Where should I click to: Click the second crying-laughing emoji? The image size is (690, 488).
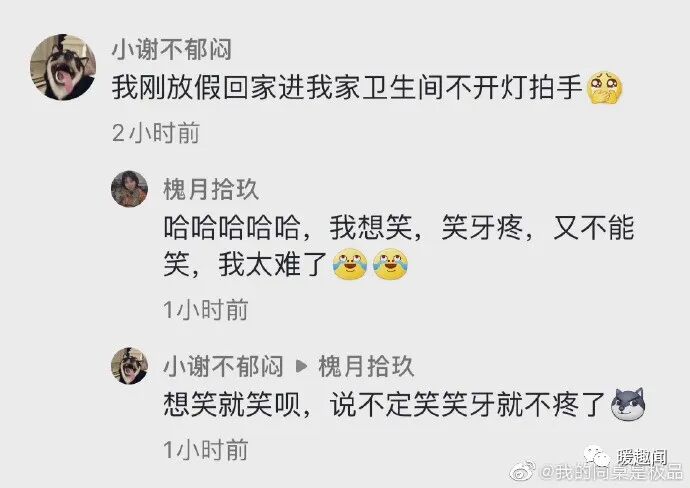click(x=390, y=265)
